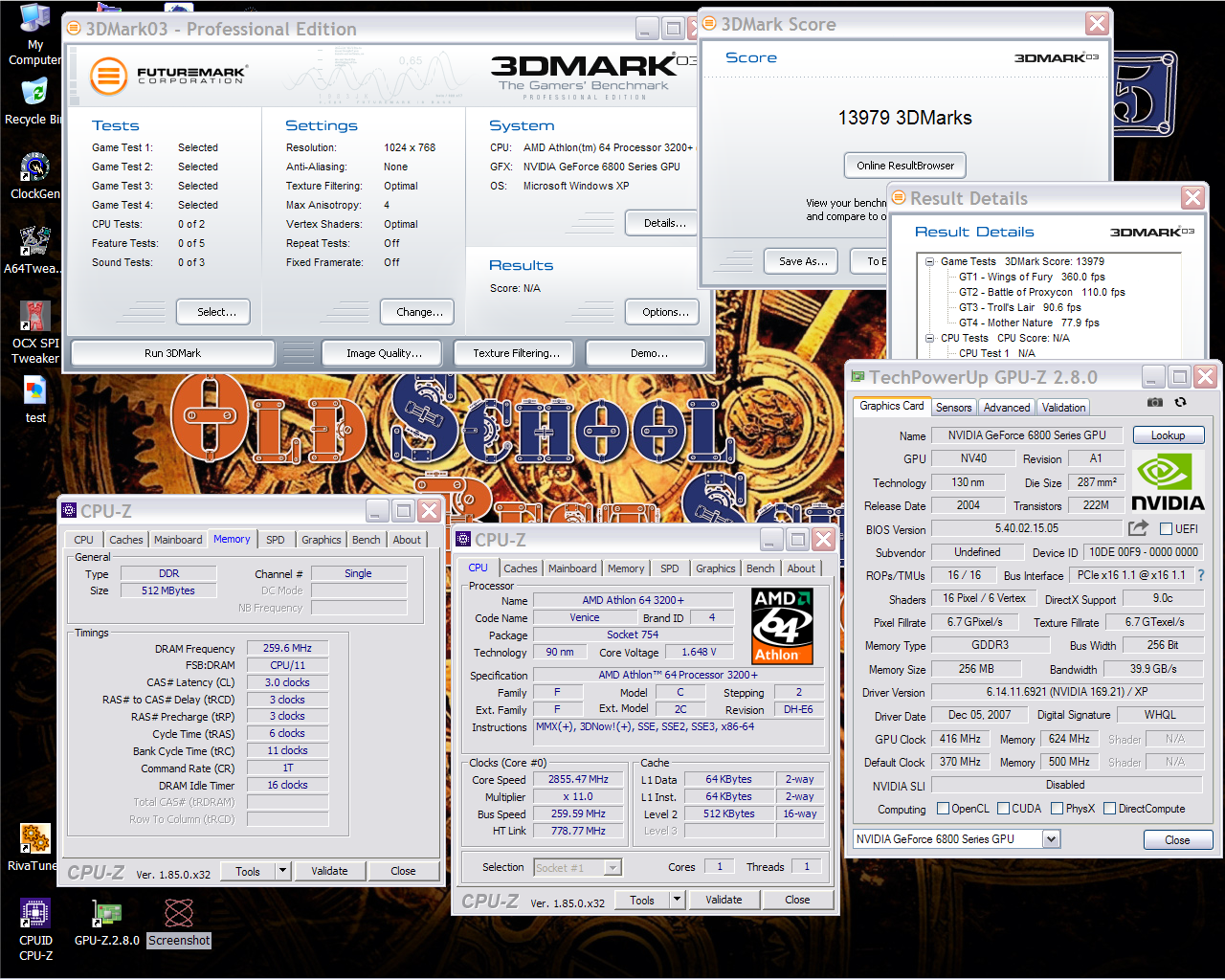
Task: Click the bus interface question mark icon
Action: pyautogui.click(x=1201, y=575)
